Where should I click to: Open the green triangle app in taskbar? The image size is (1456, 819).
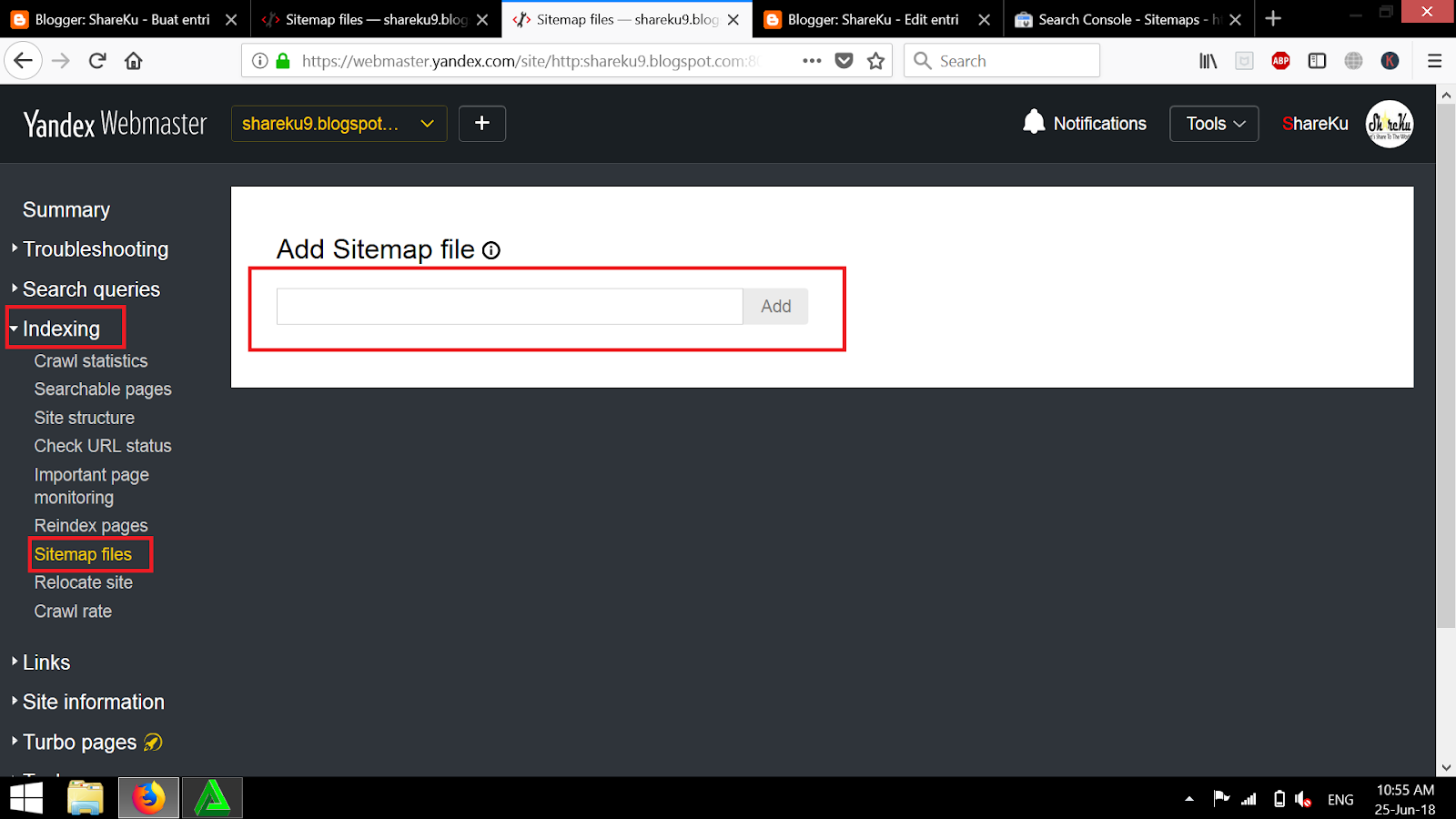coord(212,799)
